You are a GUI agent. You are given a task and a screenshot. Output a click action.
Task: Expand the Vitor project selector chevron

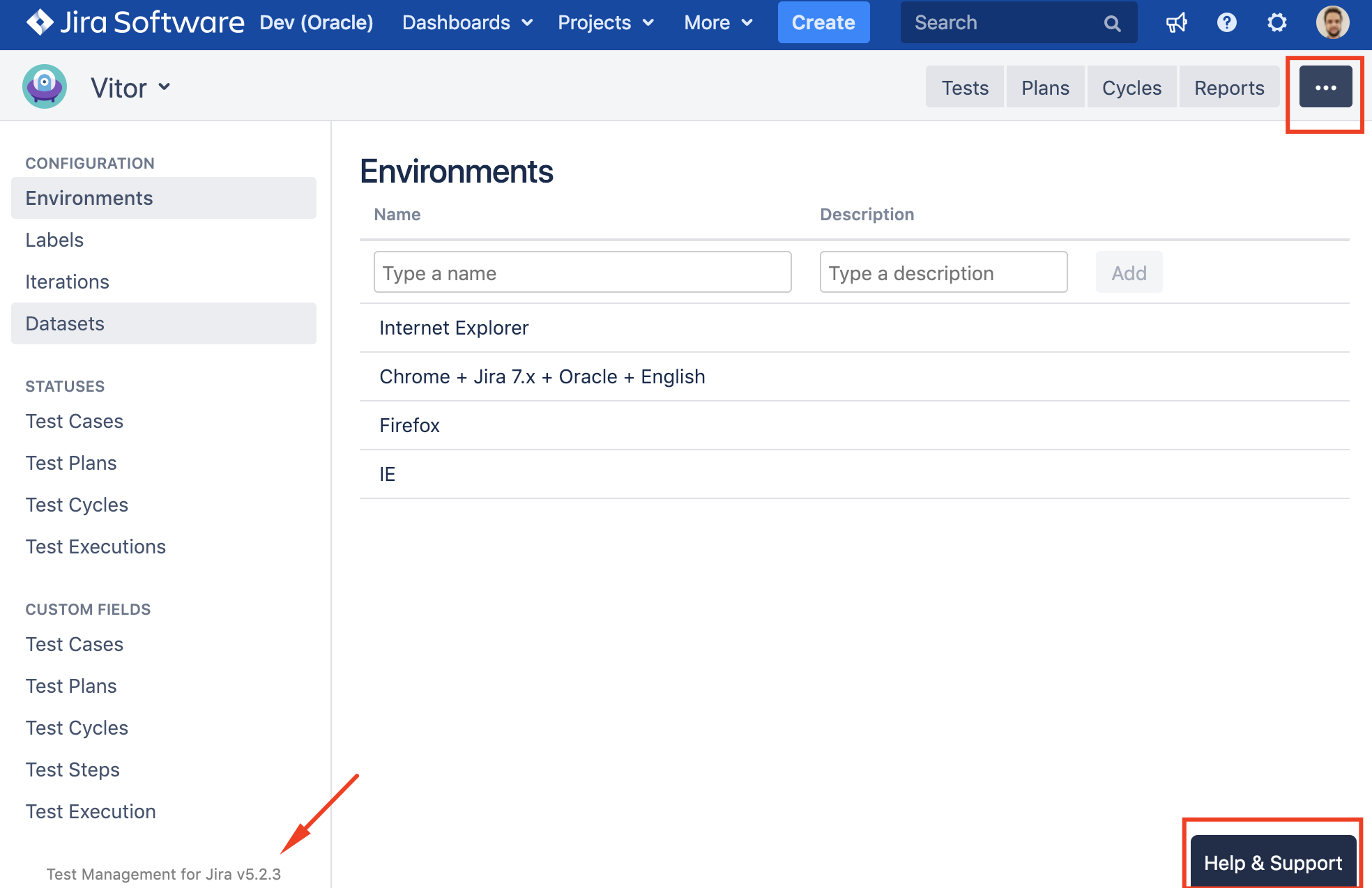[x=165, y=87]
